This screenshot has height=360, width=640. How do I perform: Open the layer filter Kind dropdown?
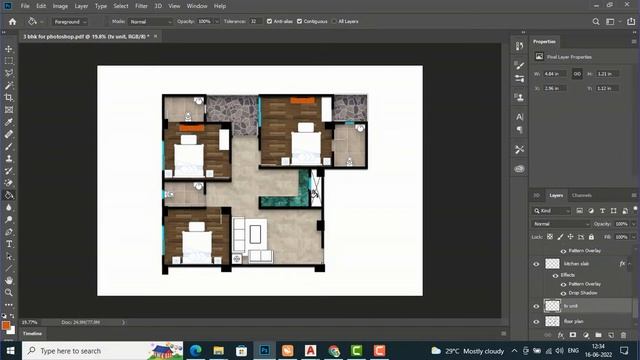[x=552, y=211]
